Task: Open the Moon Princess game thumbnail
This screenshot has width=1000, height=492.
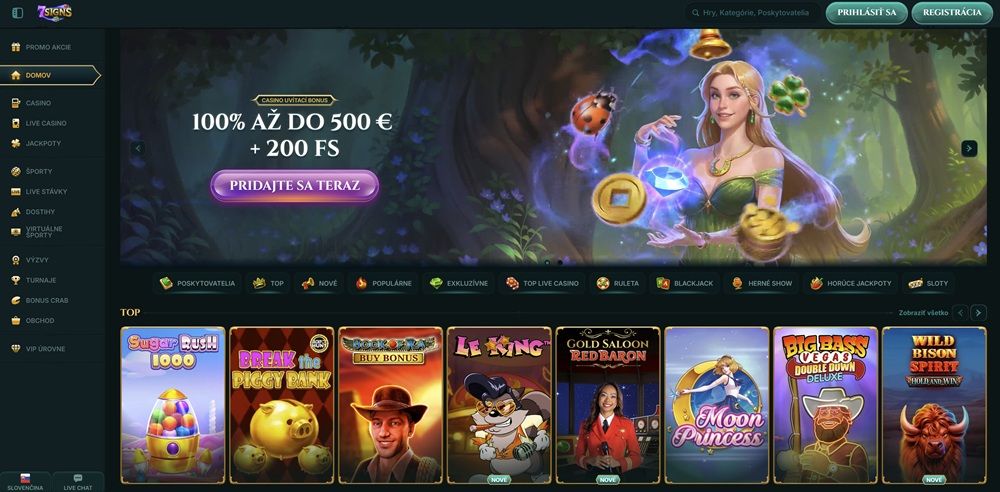Action: click(x=717, y=405)
